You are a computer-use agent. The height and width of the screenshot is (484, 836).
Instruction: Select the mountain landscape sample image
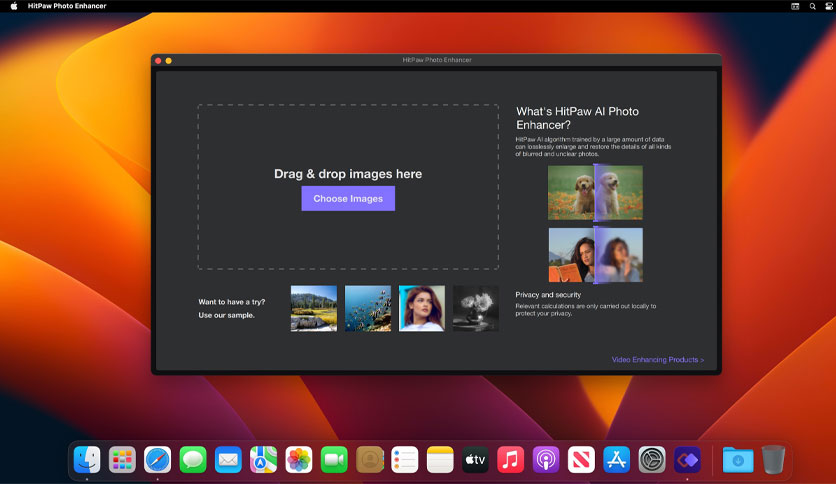tap(314, 309)
